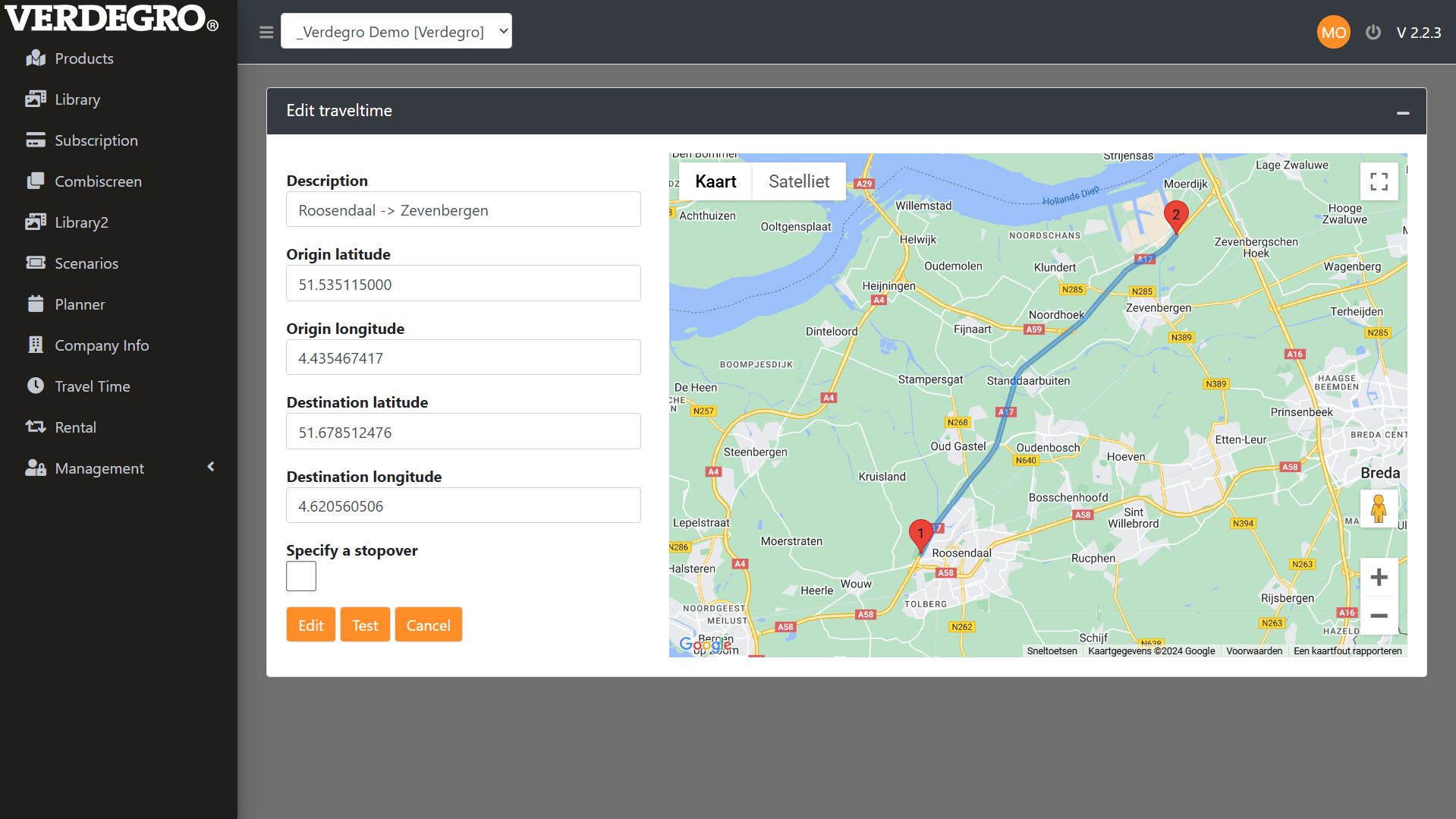
Task: Check the Specify a stopover checkbox
Action: click(x=301, y=576)
